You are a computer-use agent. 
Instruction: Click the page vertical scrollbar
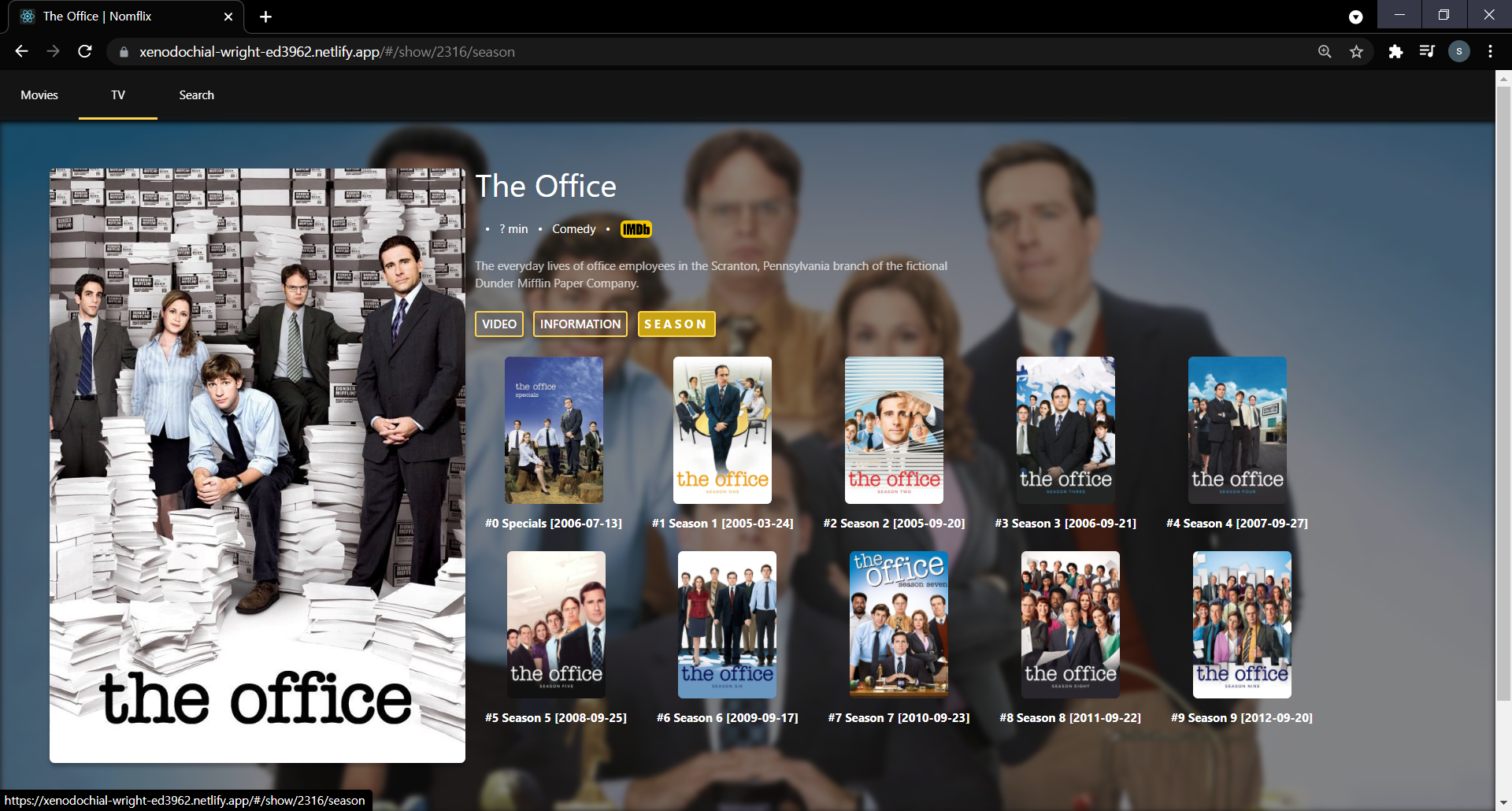point(1503,394)
